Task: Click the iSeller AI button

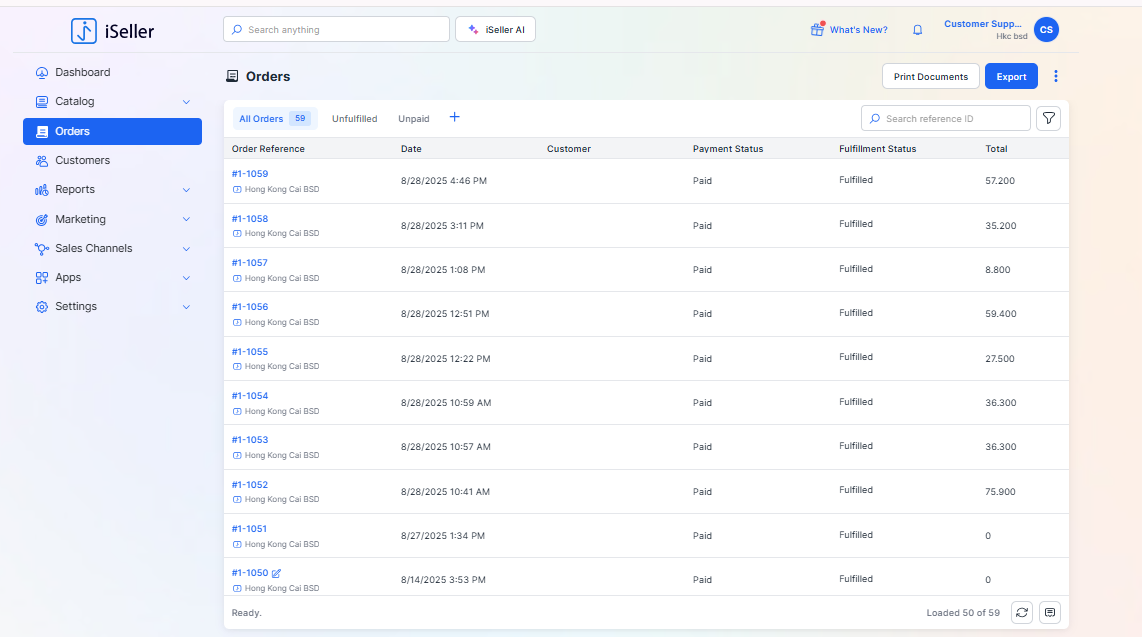Action: (x=495, y=30)
